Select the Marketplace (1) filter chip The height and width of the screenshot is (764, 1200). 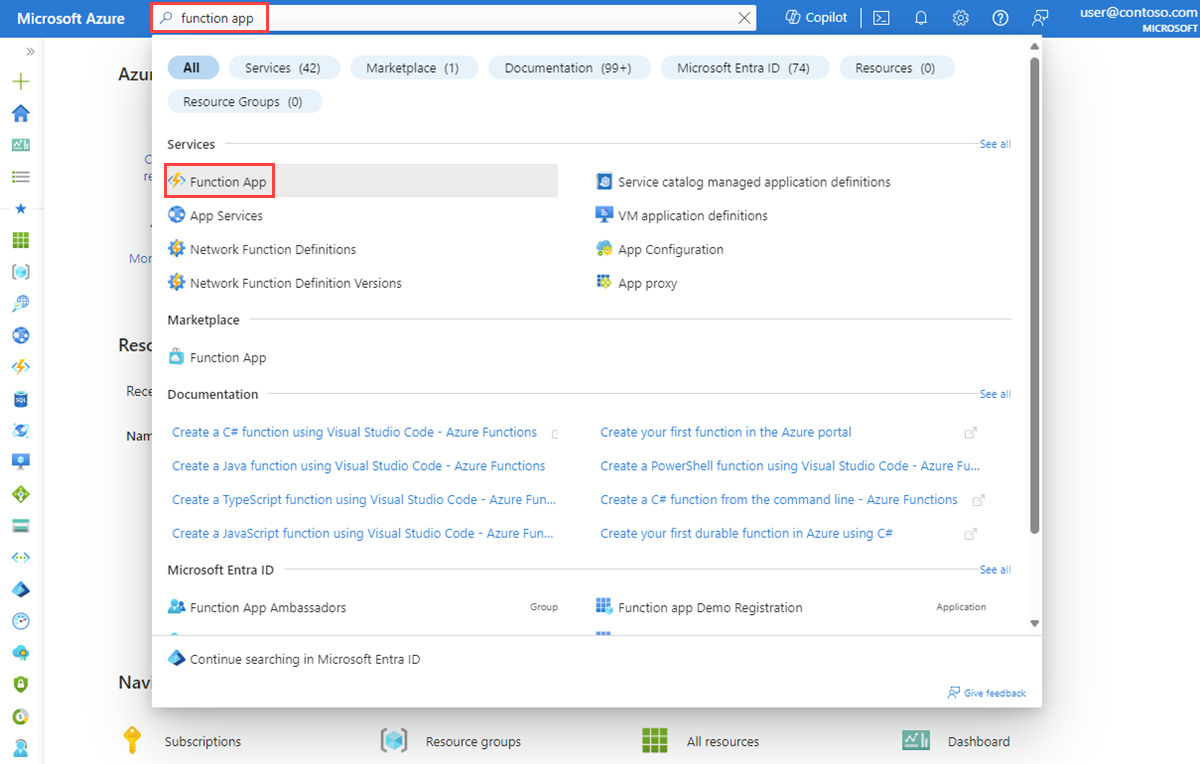point(412,68)
